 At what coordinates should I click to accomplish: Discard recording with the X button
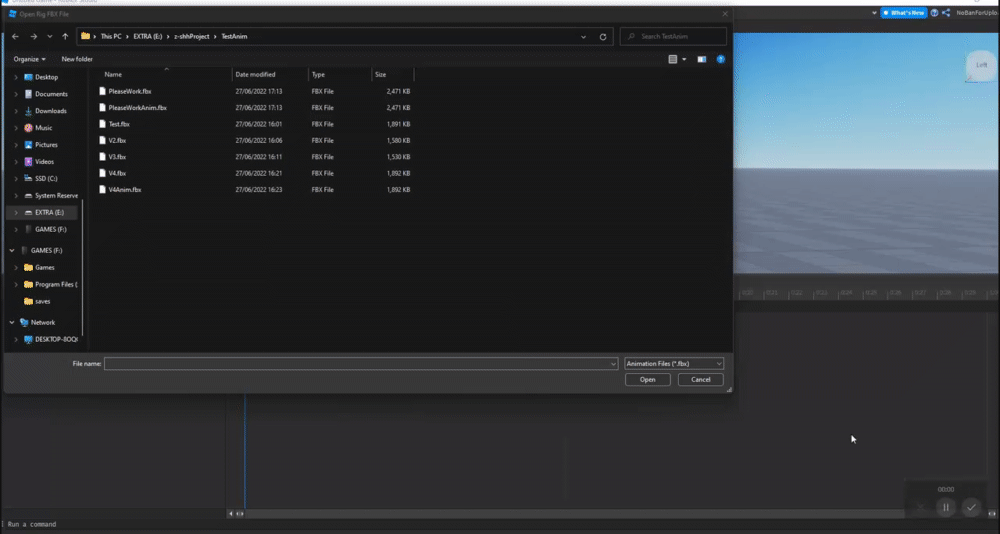pyautogui.click(x=921, y=508)
